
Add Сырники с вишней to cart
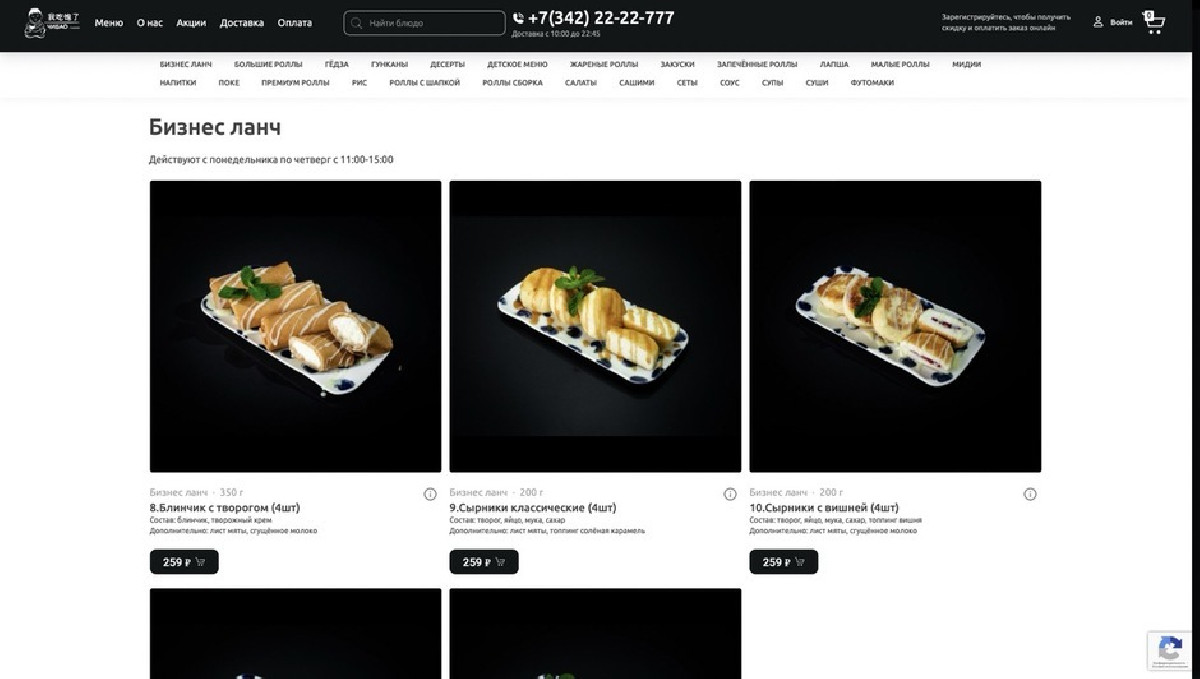tap(784, 562)
